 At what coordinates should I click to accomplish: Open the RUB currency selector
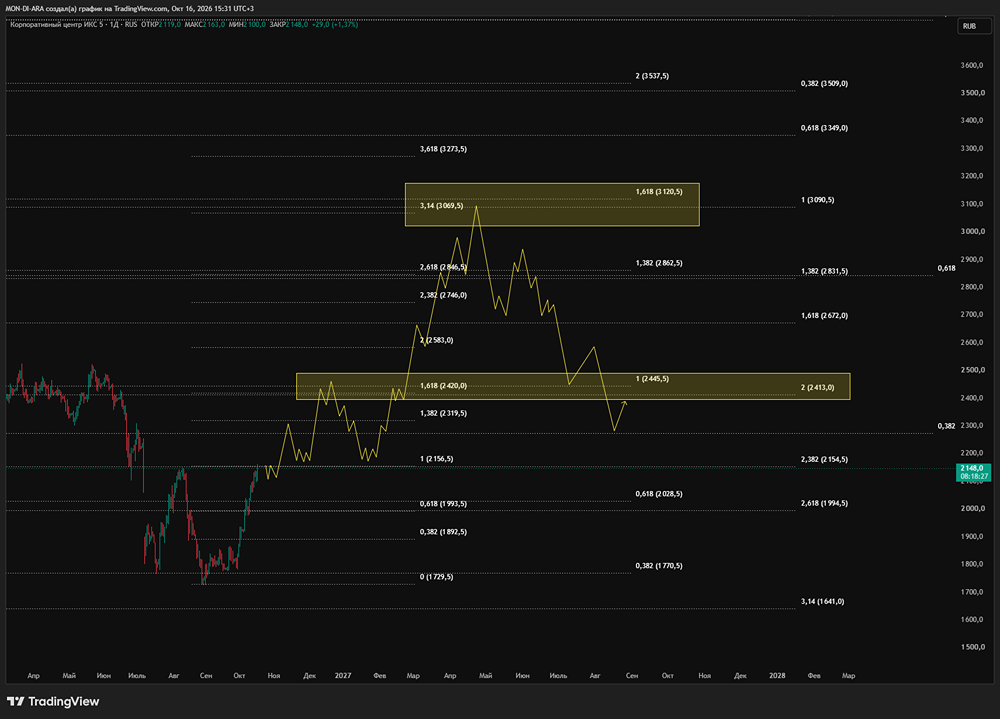click(x=974, y=26)
